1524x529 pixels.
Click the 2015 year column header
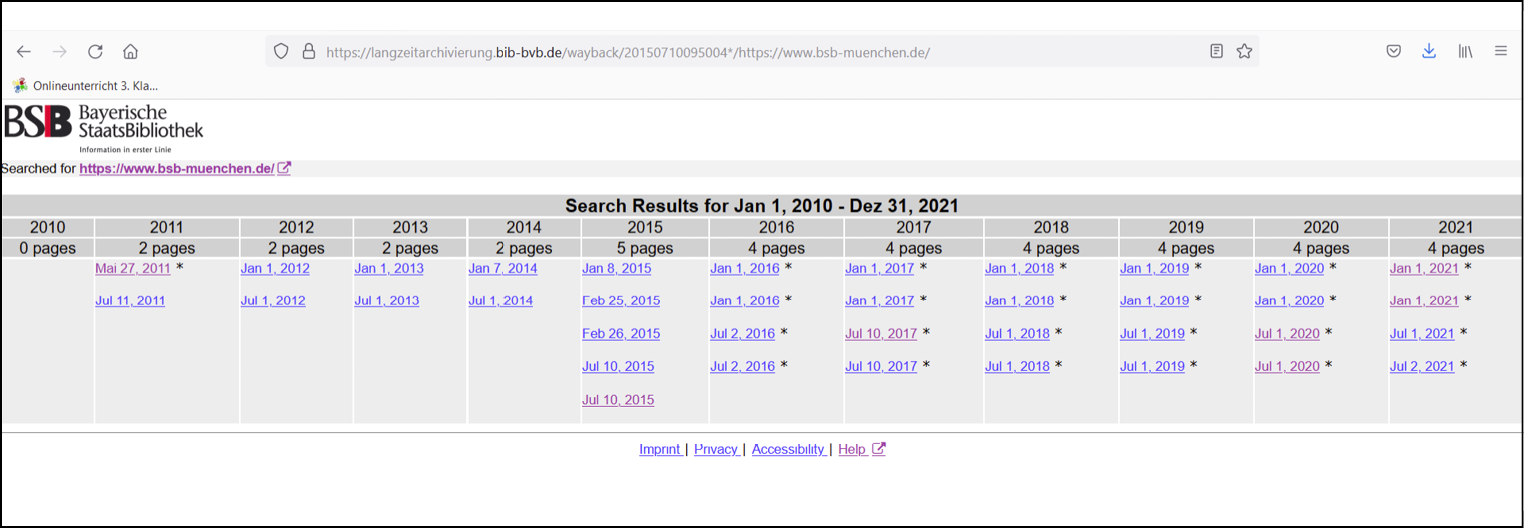click(645, 227)
